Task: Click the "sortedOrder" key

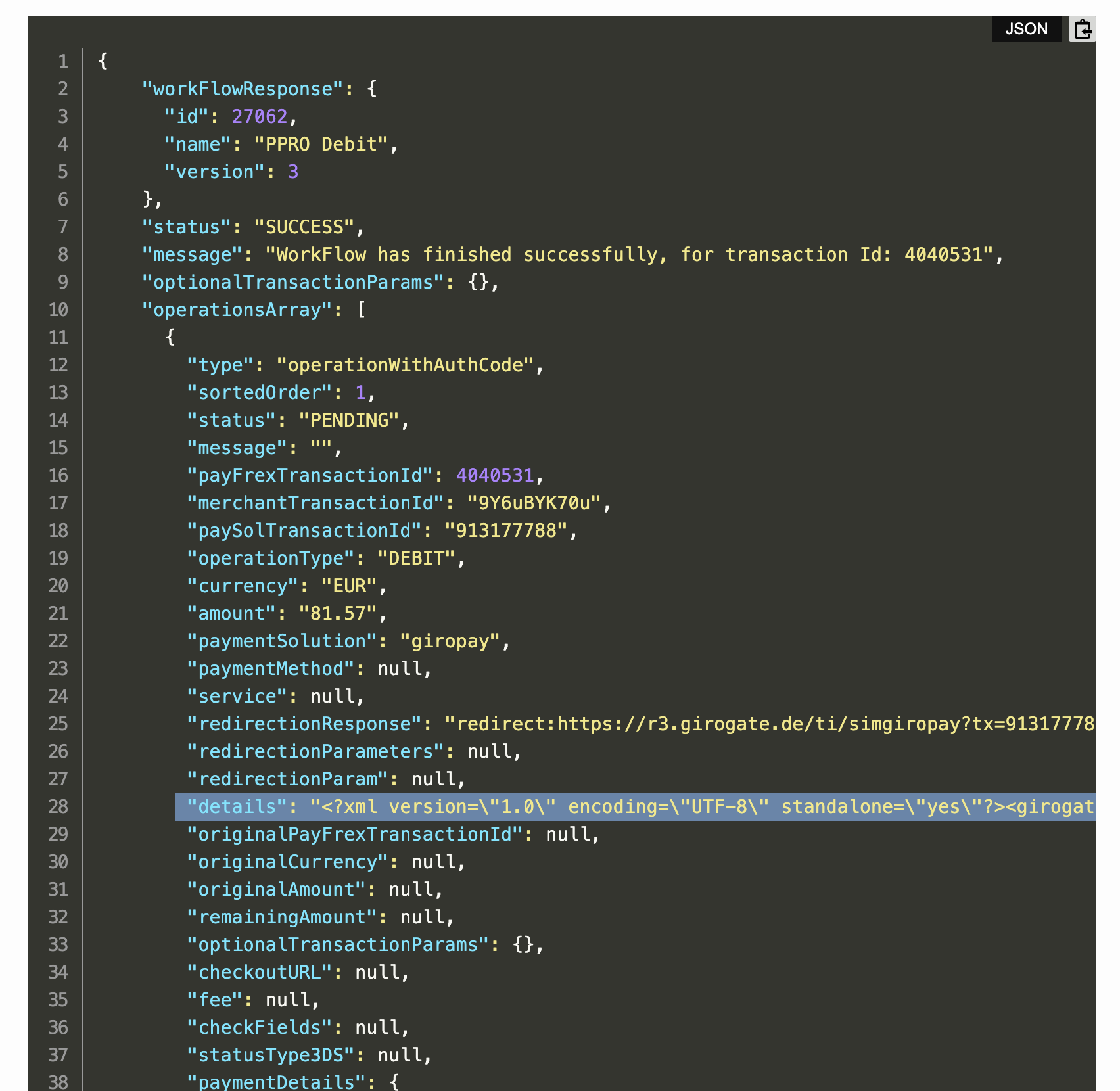Action: pyautogui.click(x=260, y=392)
